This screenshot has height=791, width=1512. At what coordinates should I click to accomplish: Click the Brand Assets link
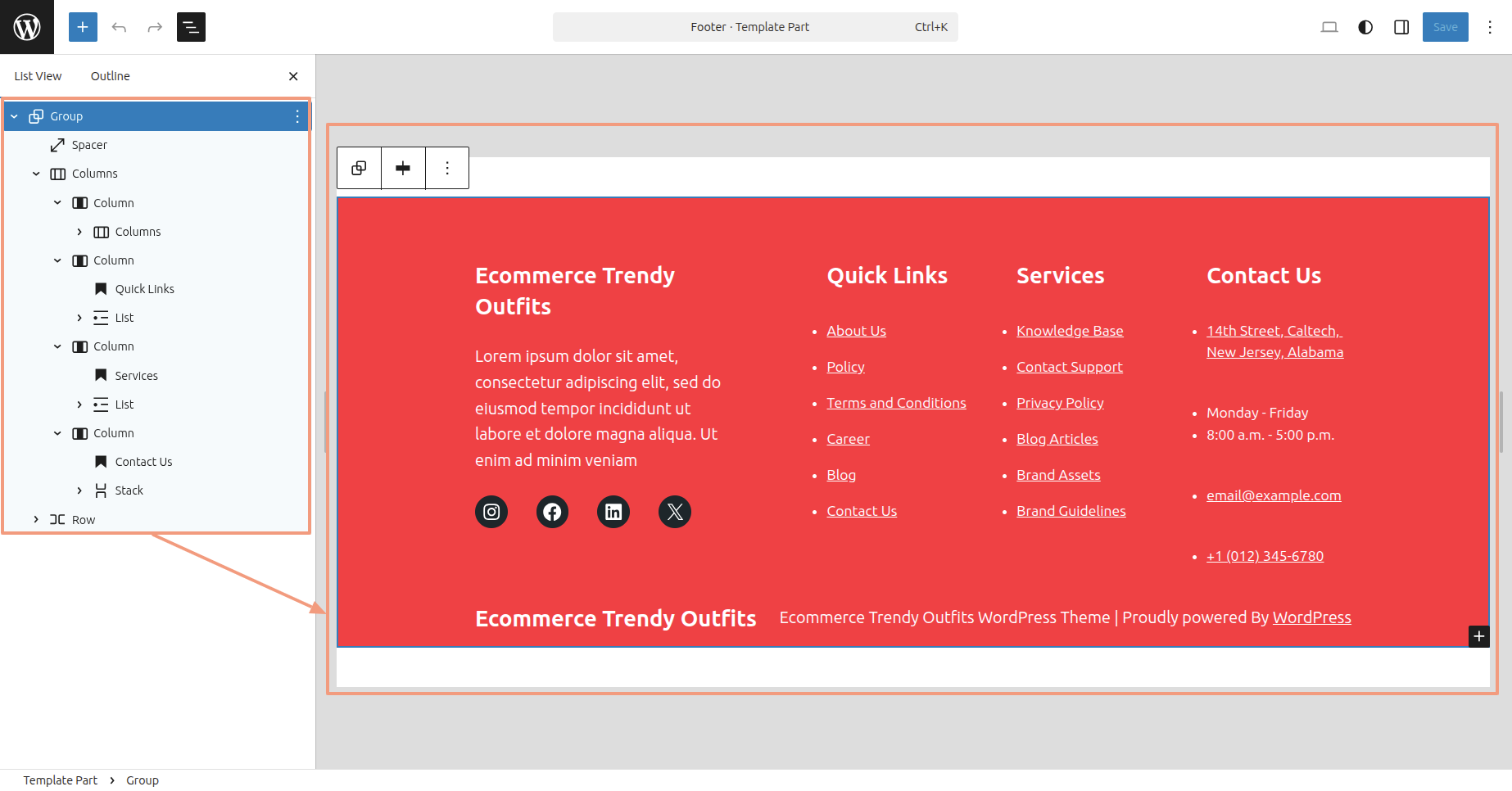click(1058, 475)
